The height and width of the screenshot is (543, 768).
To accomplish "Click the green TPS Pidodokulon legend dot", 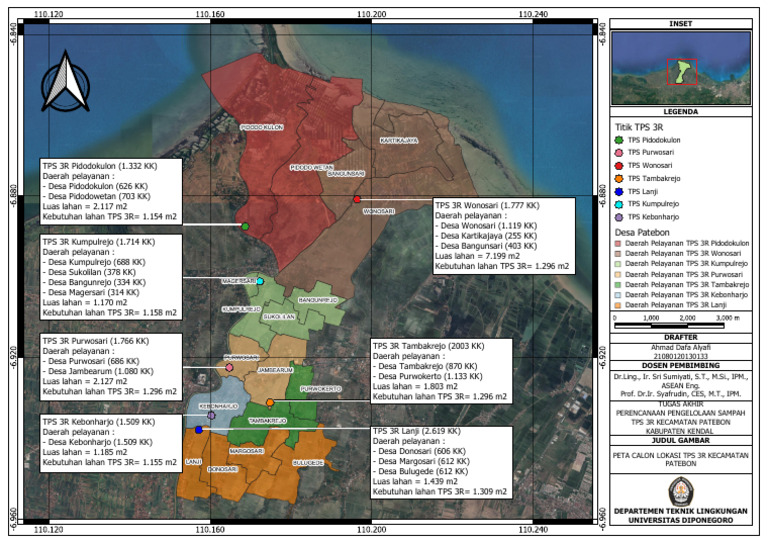I will click(619, 140).
